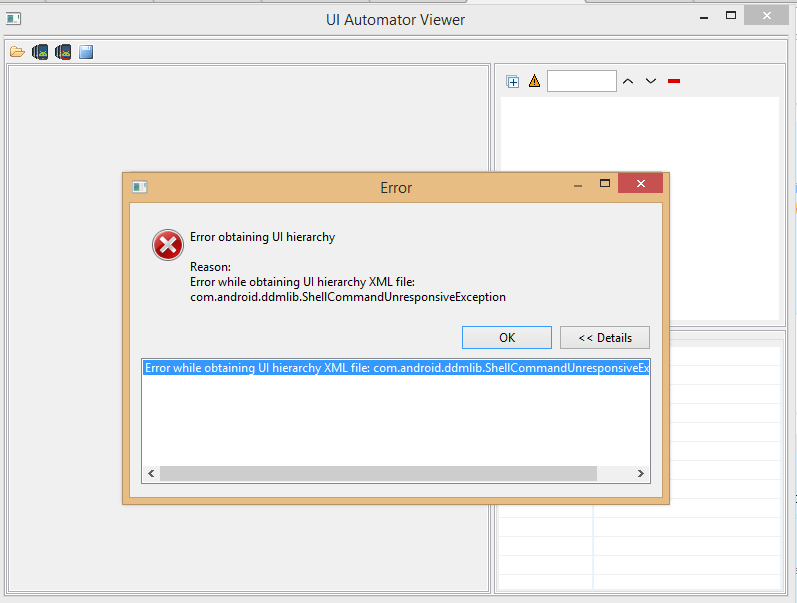
Task: Go to the previous search result using the up arrow
Action: (x=628, y=81)
